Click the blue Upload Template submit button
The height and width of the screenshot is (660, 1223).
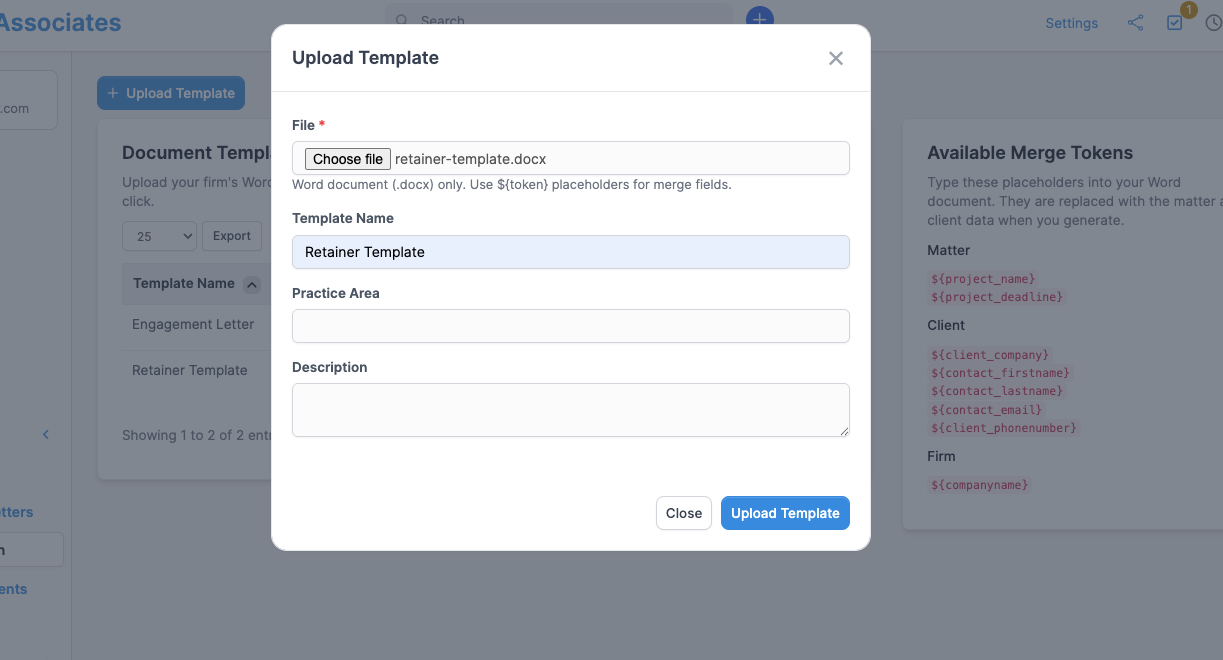pos(785,513)
